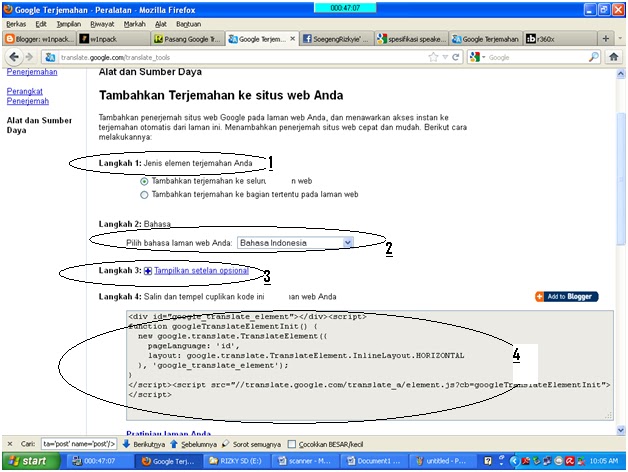The height and width of the screenshot is (472, 628).
Task: Switch to Blogger: w1npack tab
Action: click(x=39, y=39)
